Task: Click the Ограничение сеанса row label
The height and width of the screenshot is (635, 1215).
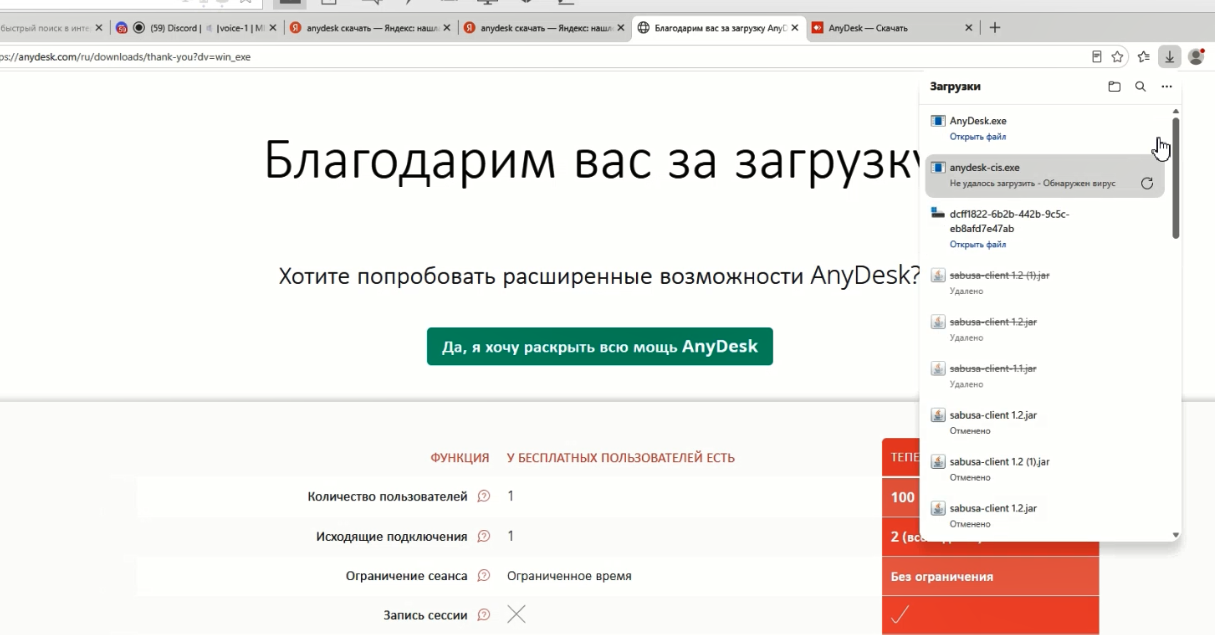Action: click(406, 576)
